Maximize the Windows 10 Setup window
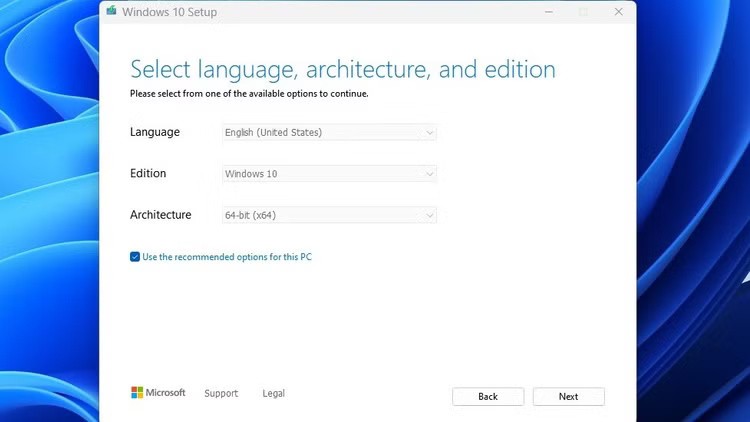750x422 pixels. 584,12
